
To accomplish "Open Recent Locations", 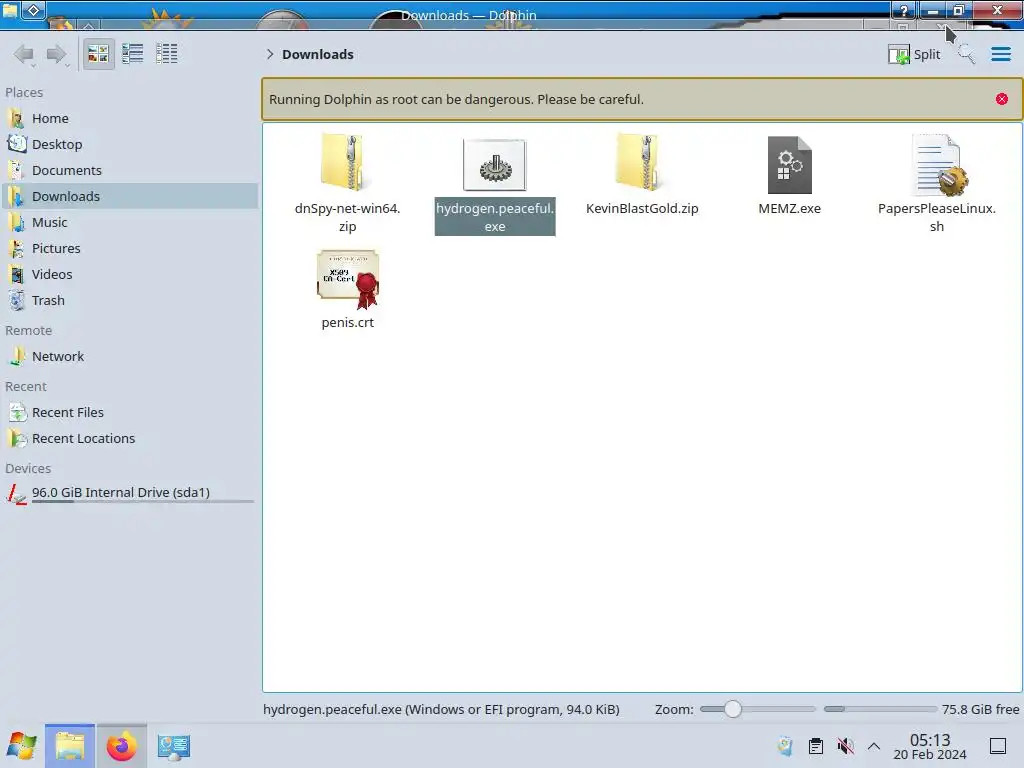I will tap(129, 439).
